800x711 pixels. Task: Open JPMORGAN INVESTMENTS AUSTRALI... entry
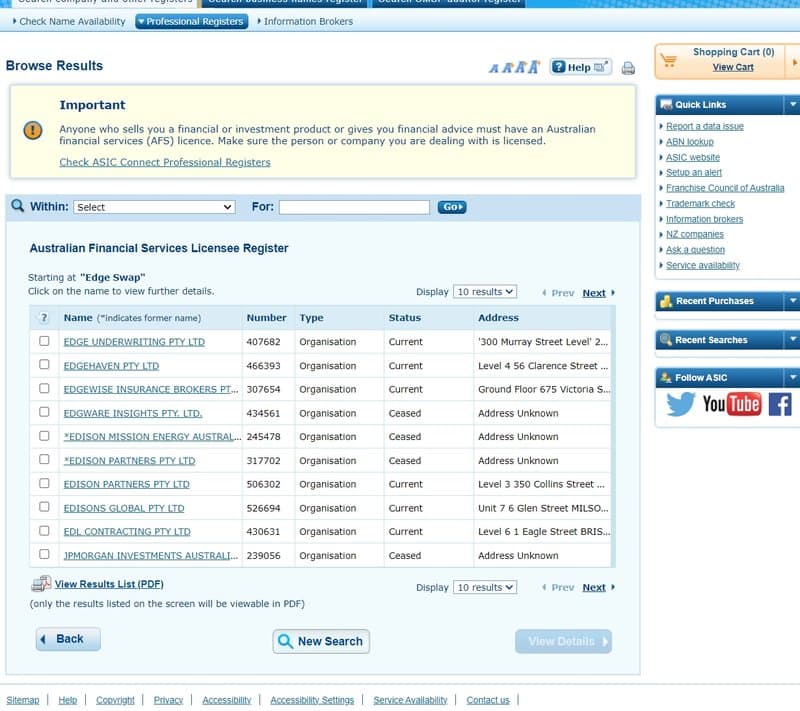click(151, 555)
